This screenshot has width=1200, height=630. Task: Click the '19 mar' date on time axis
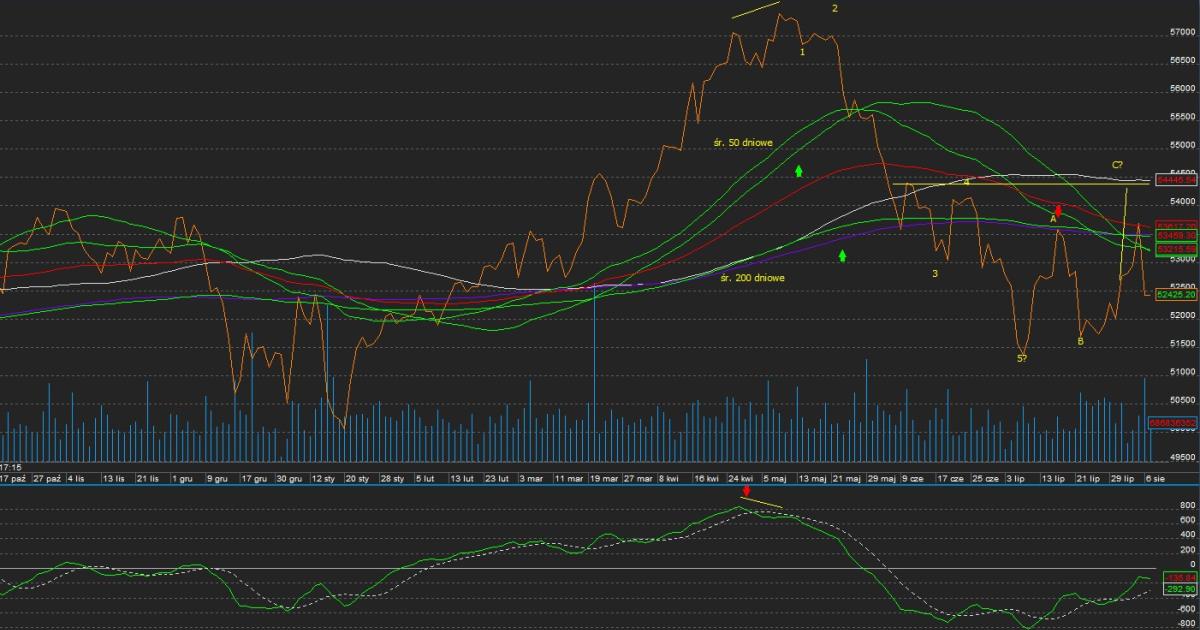(604, 479)
